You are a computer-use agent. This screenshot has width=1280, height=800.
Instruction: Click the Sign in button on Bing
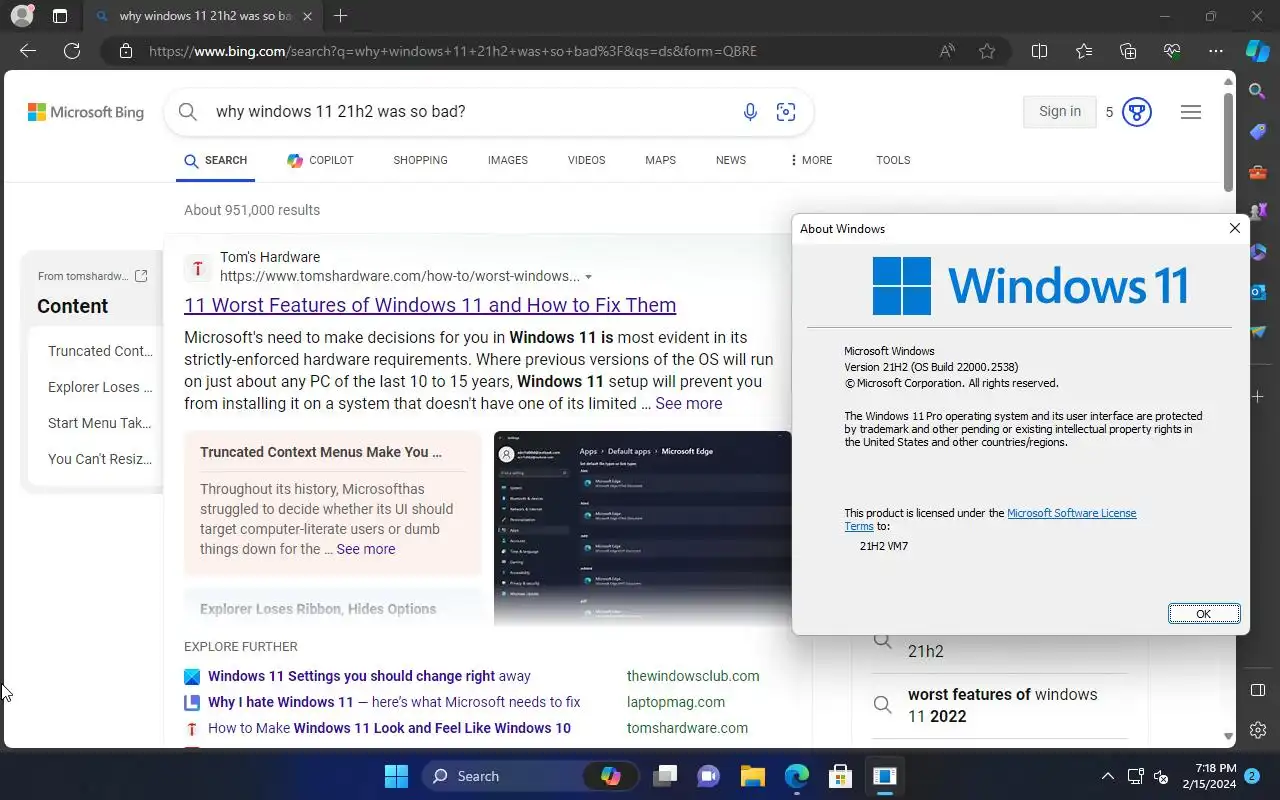[1060, 112]
